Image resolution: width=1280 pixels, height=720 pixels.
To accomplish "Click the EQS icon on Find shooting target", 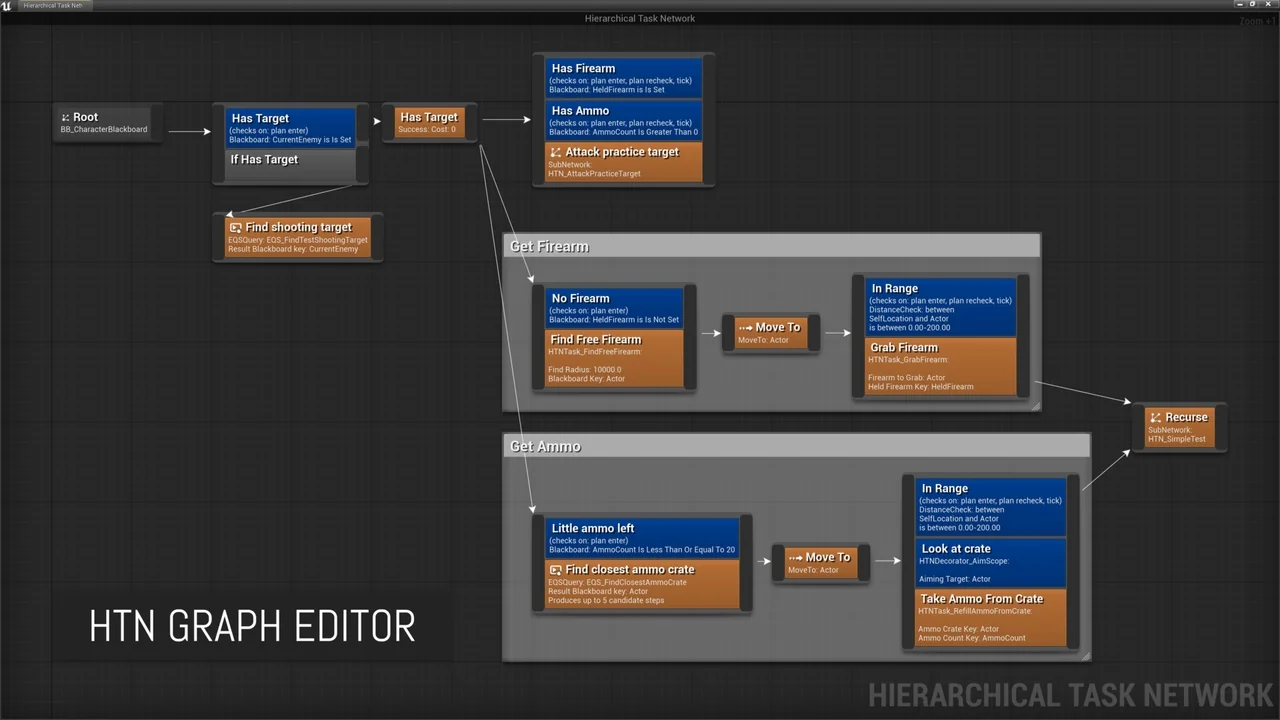I will point(236,228).
